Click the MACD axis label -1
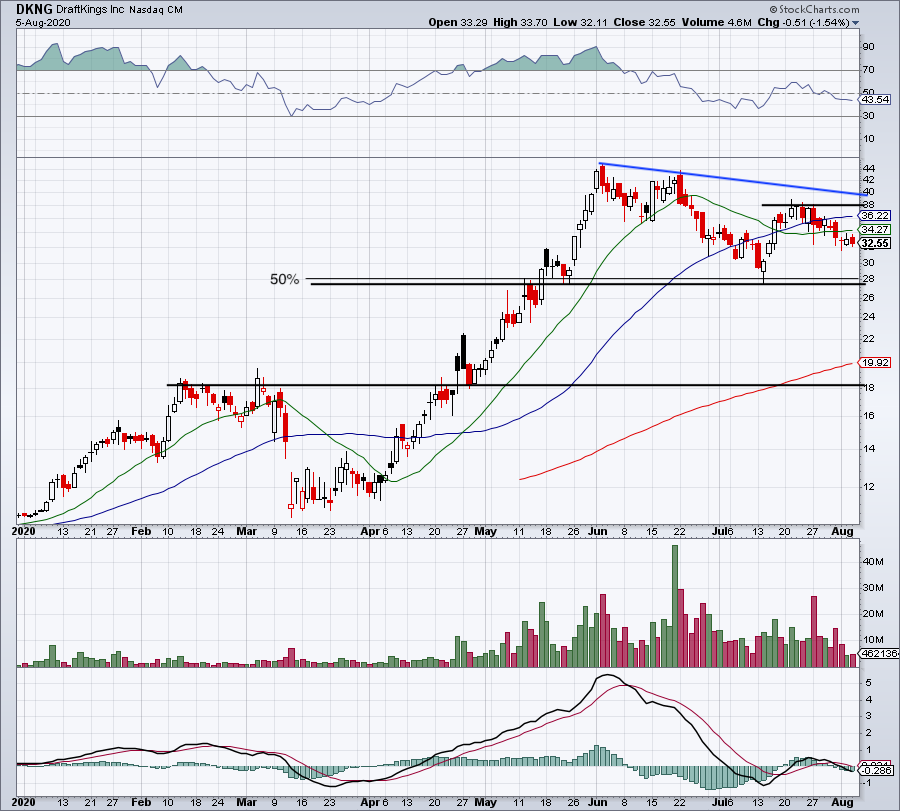This screenshot has width=900, height=811. 868,783
